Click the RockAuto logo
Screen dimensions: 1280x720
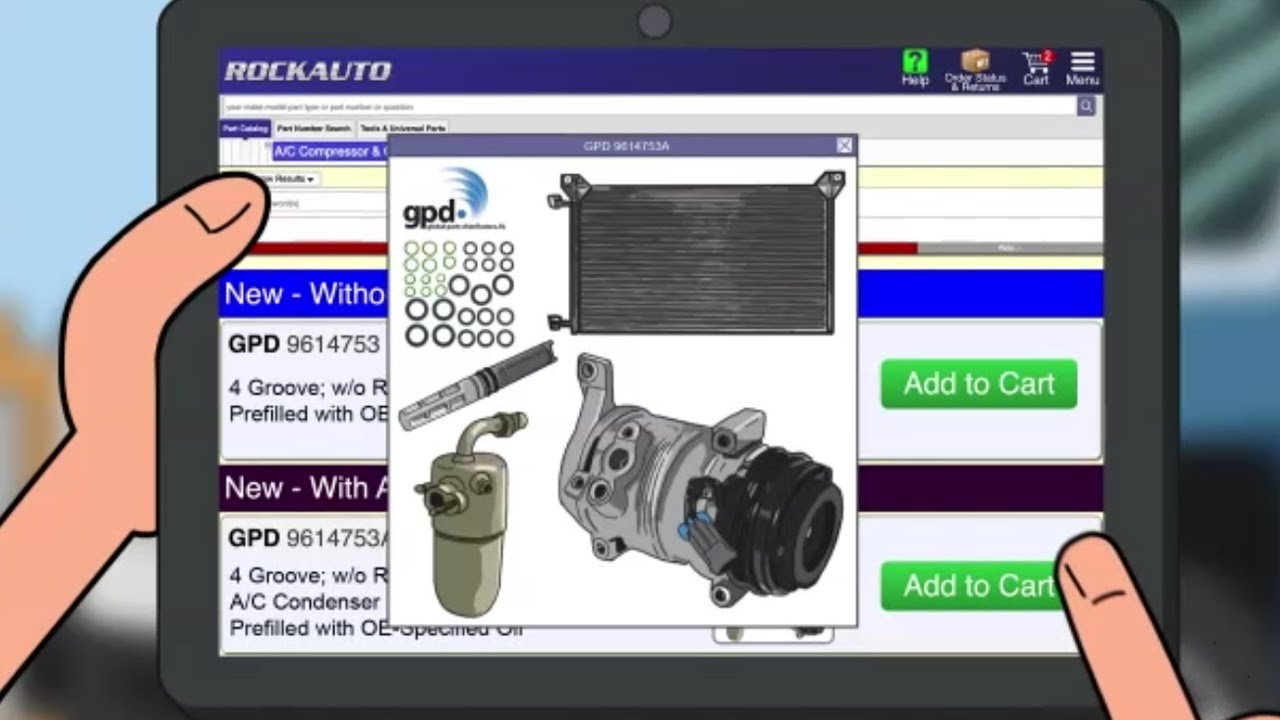[308, 71]
